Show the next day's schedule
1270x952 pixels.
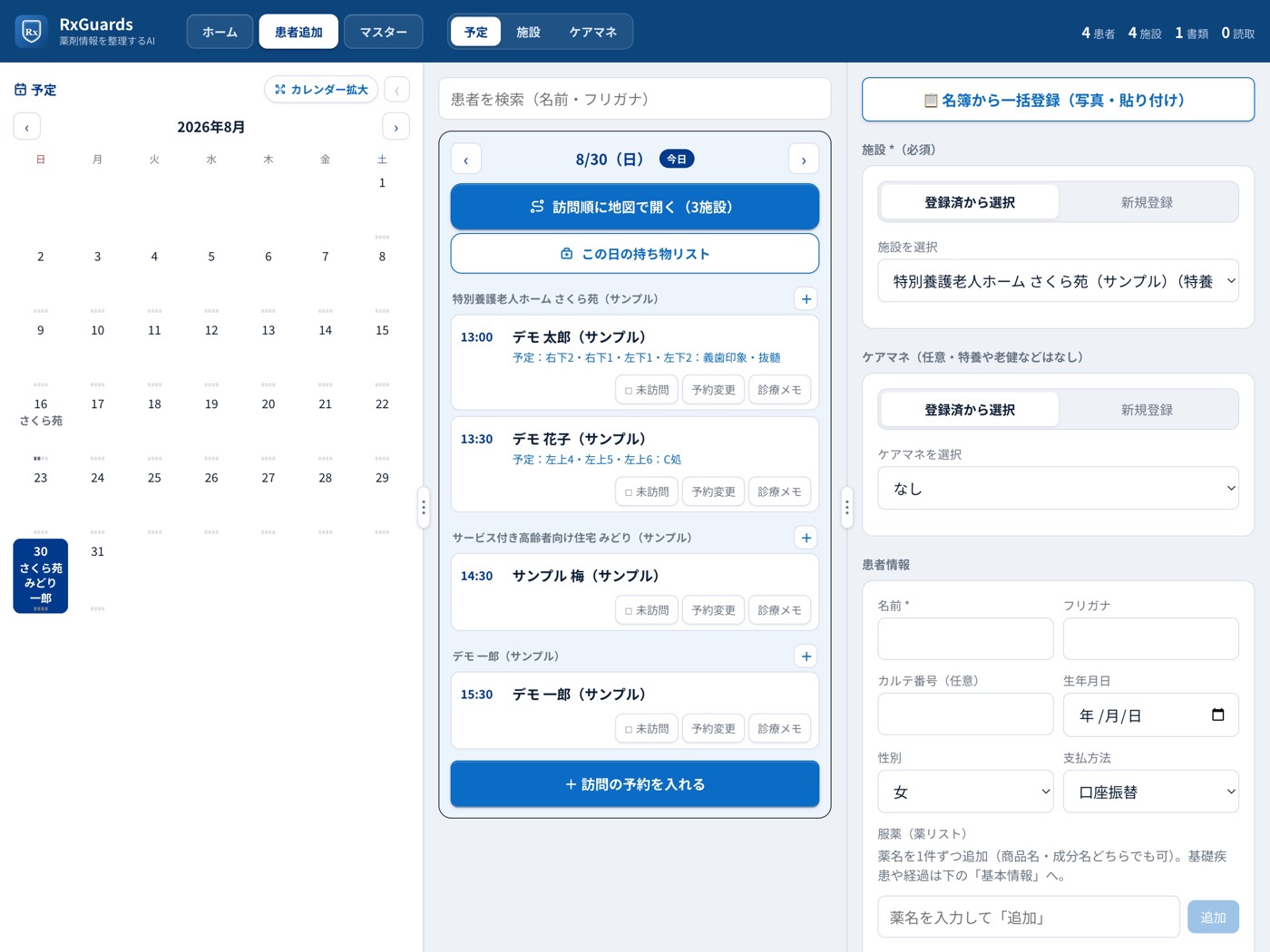tap(804, 160)
